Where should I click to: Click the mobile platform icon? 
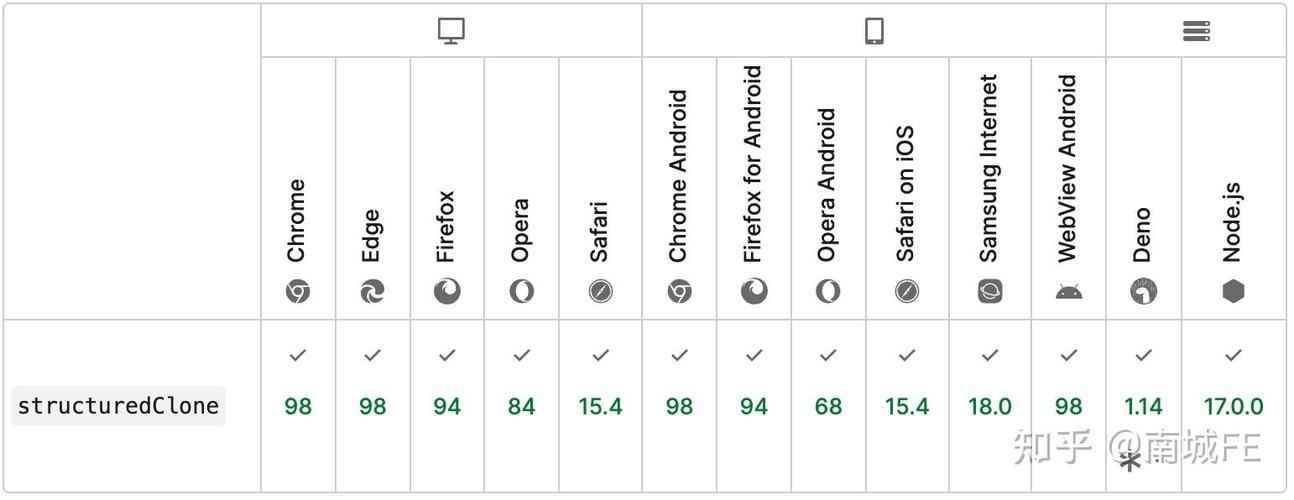pos(874,31)
